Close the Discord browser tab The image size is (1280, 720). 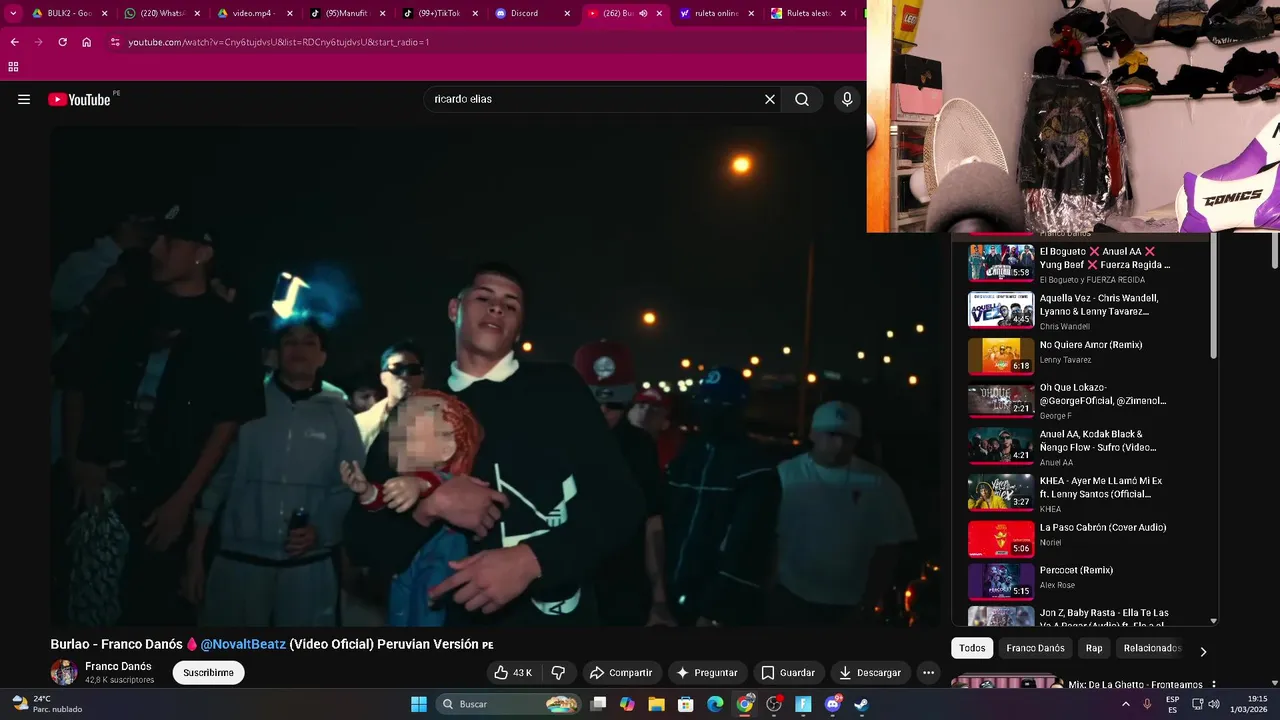(x=567, y=13)
